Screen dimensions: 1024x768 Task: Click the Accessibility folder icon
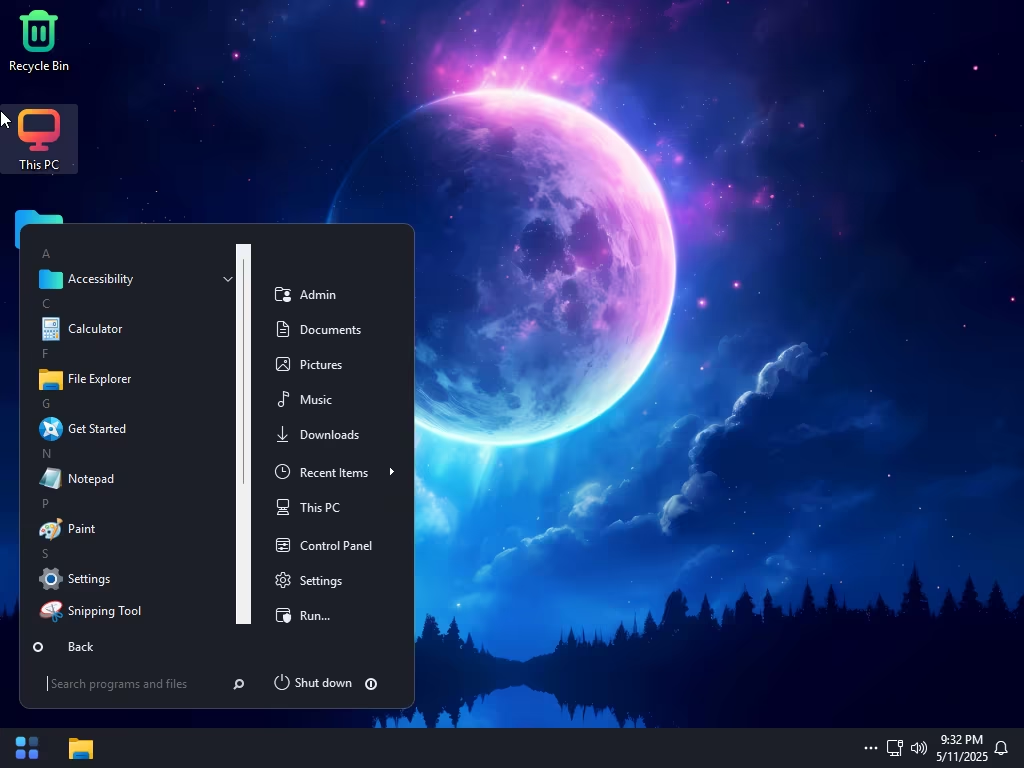pyautogui.click(x=50, y=279)
